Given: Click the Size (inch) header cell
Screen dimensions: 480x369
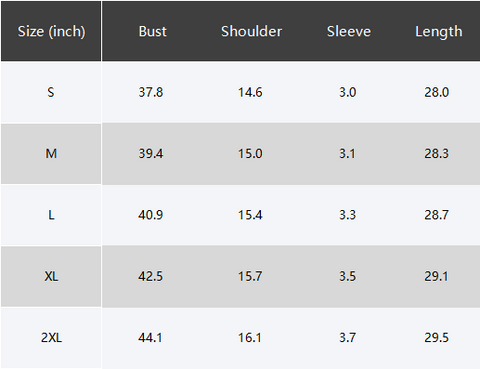Looking at the screenshot, I should (x=51, y=31).
